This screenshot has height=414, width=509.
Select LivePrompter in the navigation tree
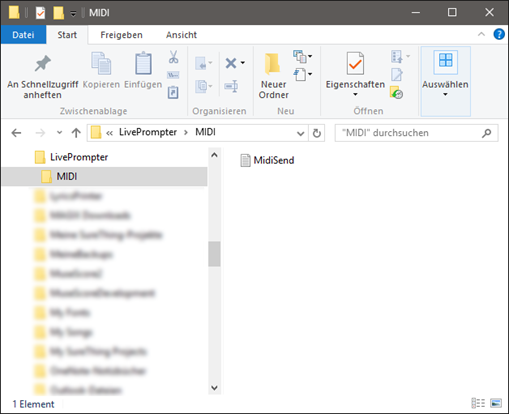pyautogui.click(x=79, y=157)
